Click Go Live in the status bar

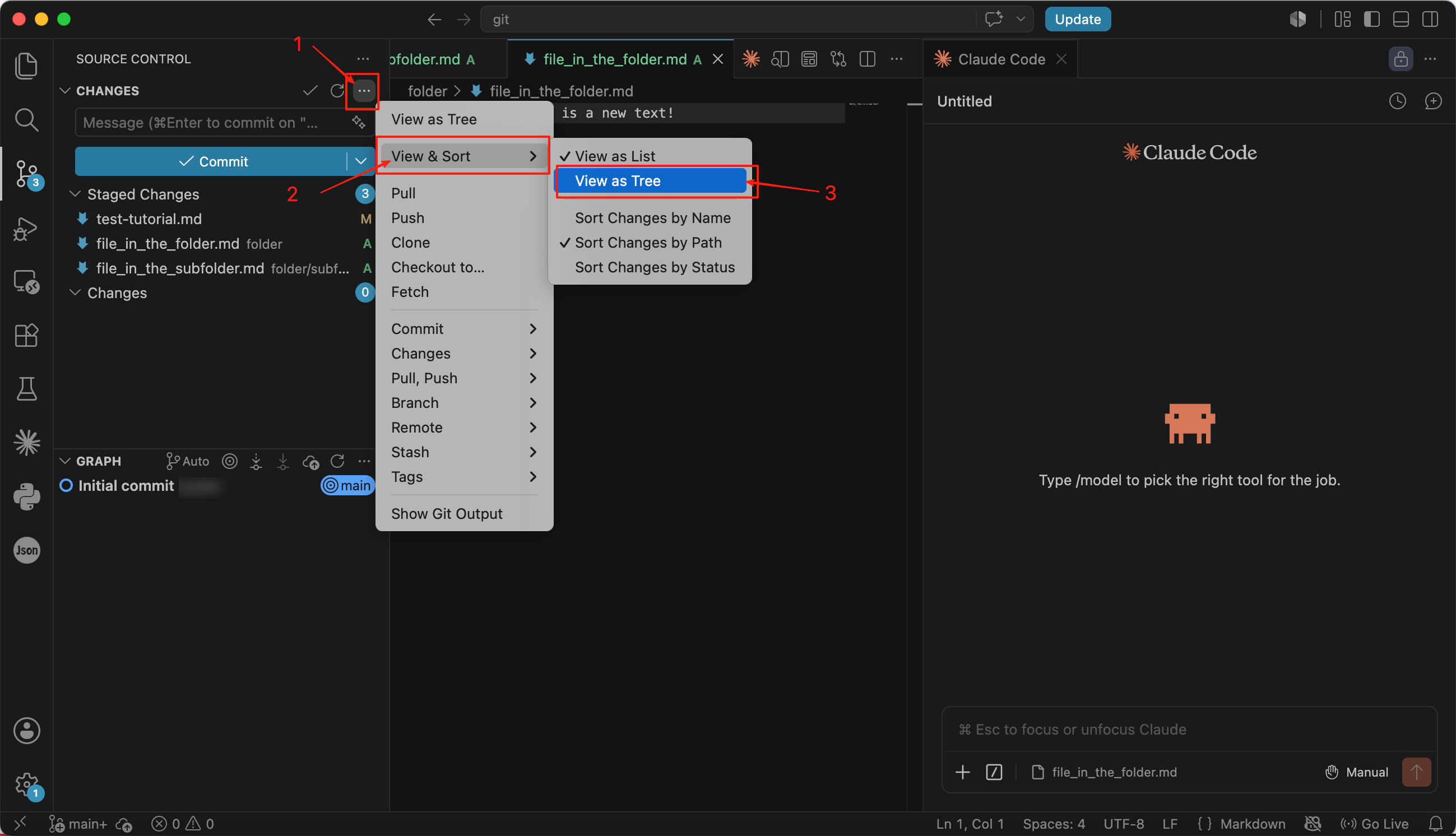(1374, 824)
